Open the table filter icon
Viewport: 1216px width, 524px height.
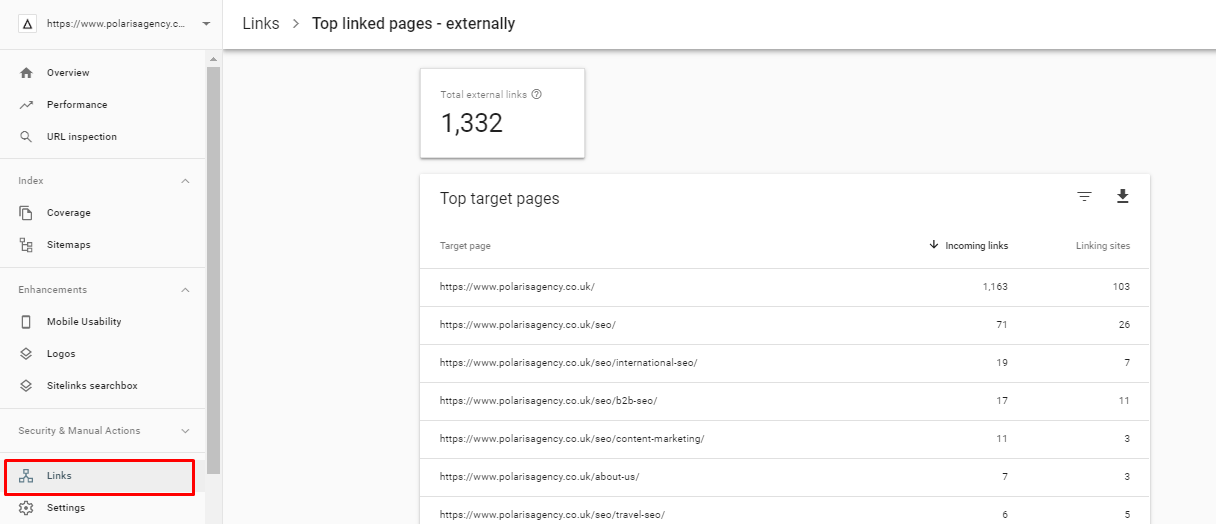pyautogui.click(x=1084, y=197)
